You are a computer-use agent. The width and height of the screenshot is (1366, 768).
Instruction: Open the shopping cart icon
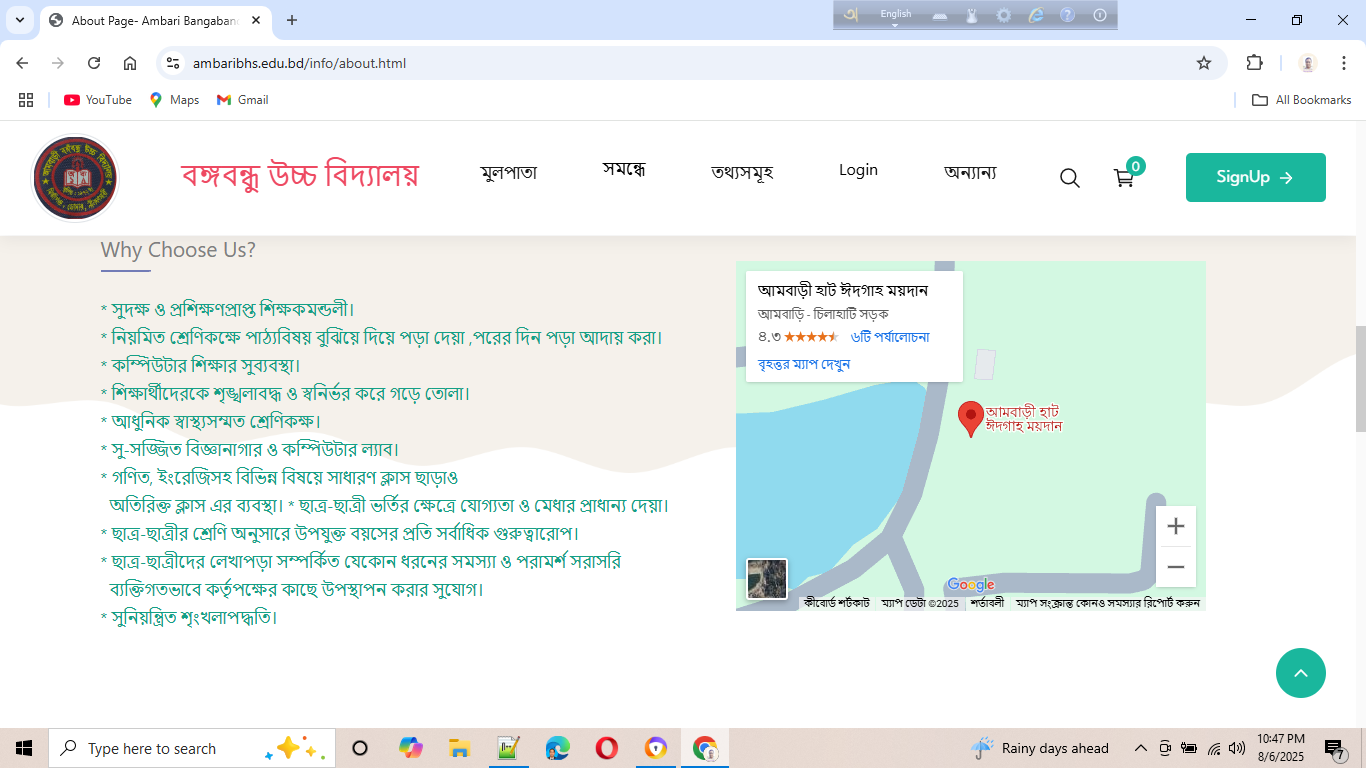click(x=1124, y=178)
